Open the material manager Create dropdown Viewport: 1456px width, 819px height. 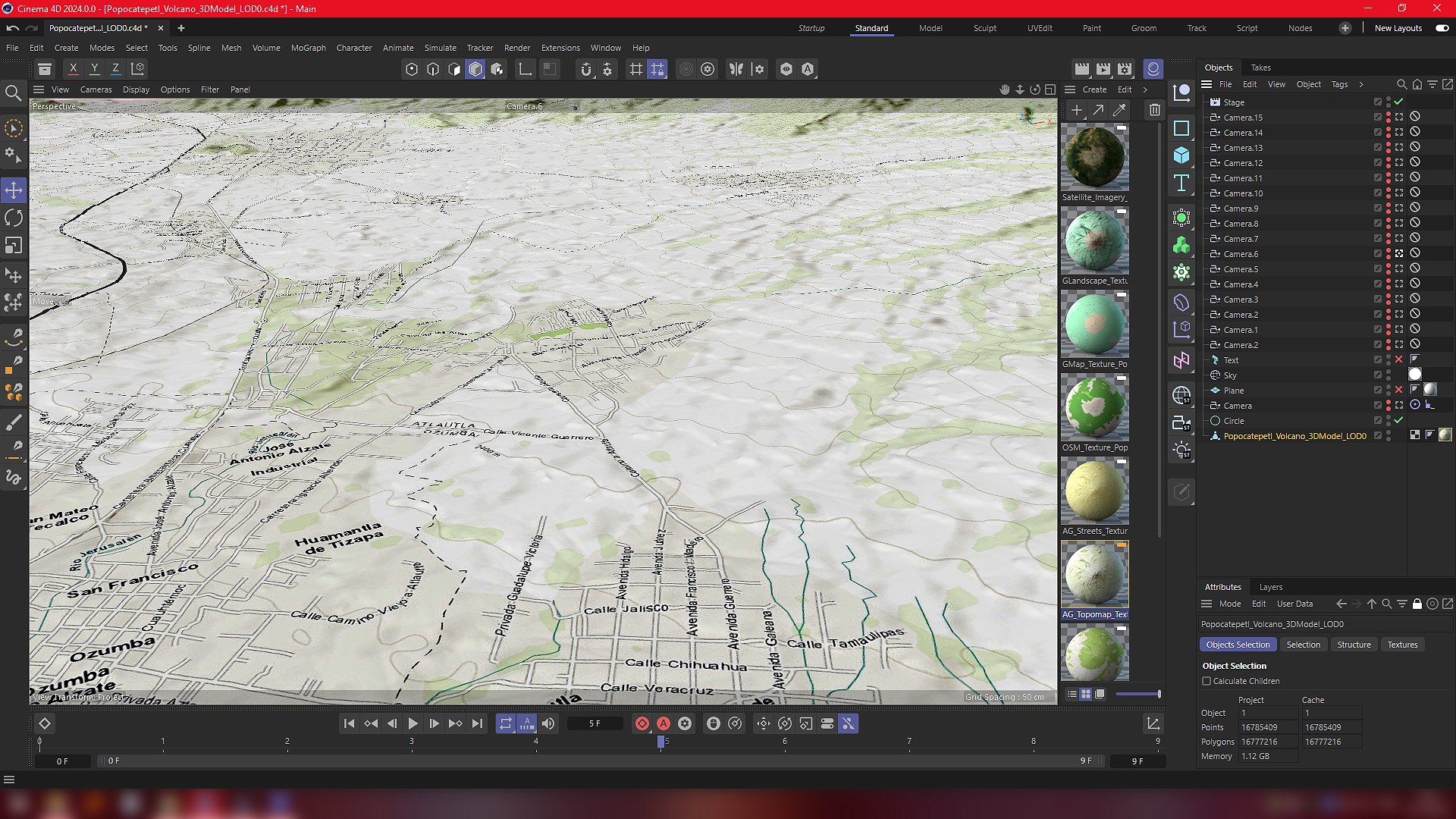tap(1094, 89)
